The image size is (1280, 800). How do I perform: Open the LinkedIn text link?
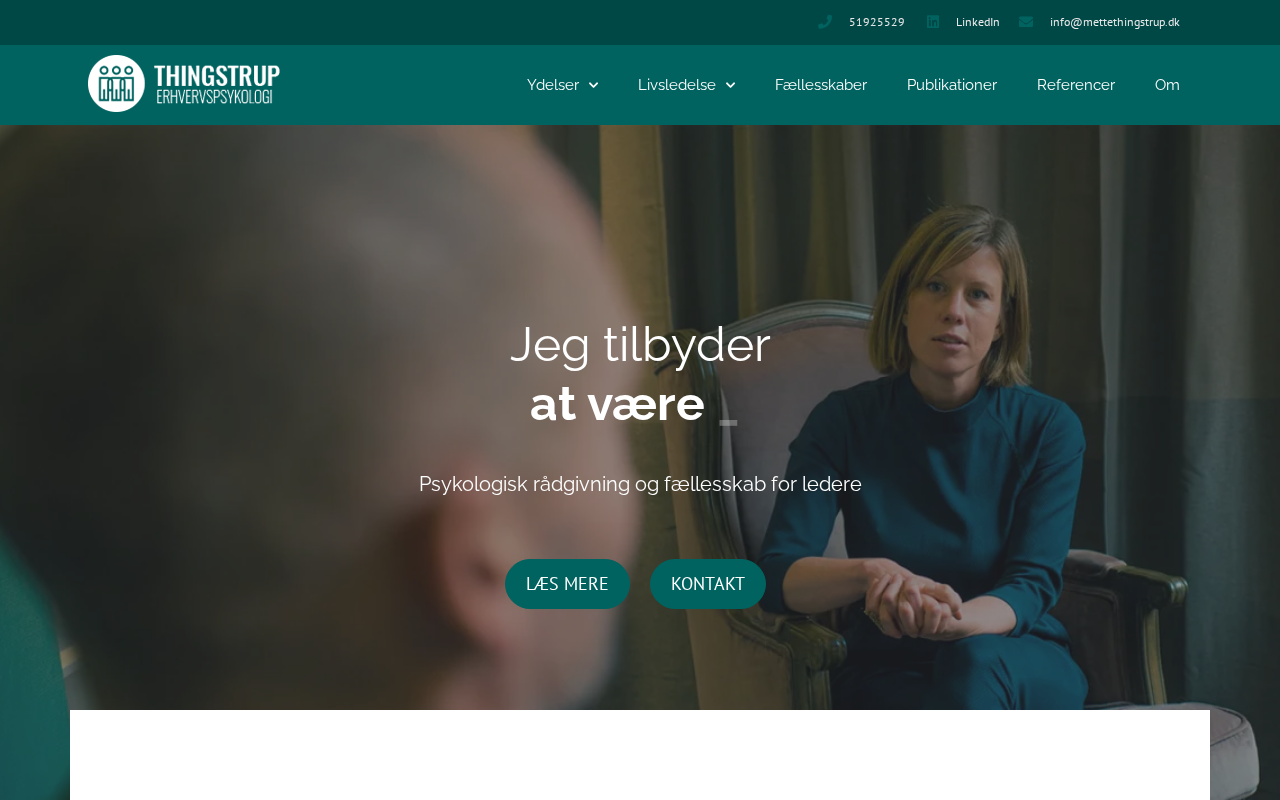pos(978,22)
